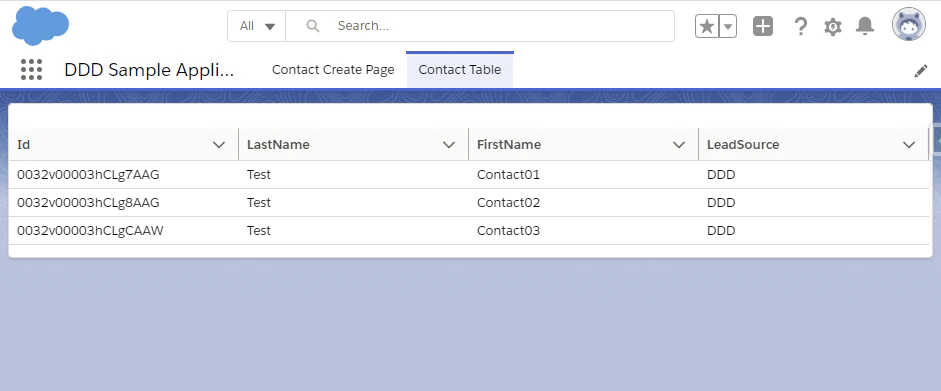Click the Favorites star icon
The width and height of the screenshot is (941, 391).
(707, 26)
